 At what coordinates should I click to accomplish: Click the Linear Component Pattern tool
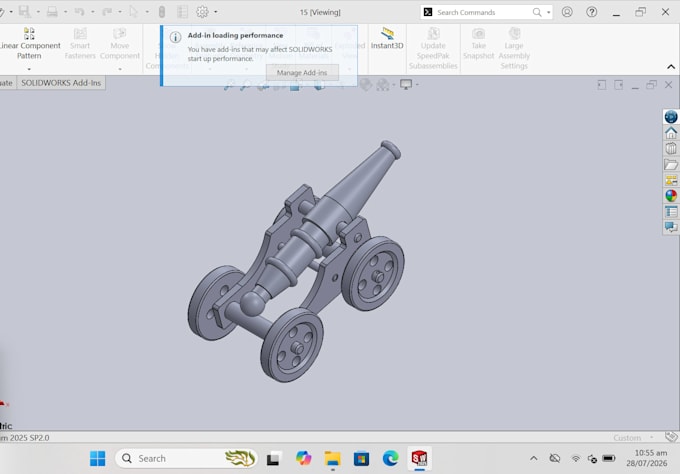point(29,43)
